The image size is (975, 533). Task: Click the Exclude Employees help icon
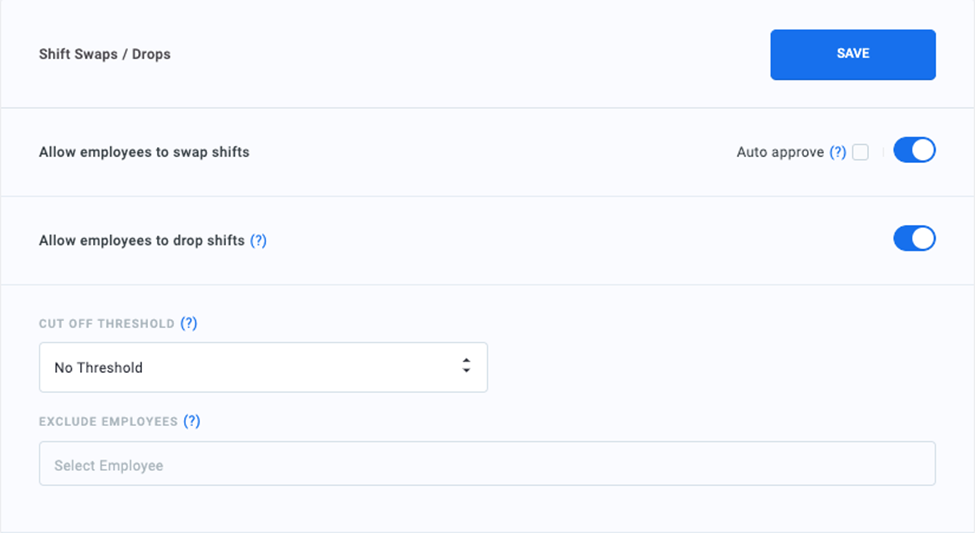click(192, 422)
